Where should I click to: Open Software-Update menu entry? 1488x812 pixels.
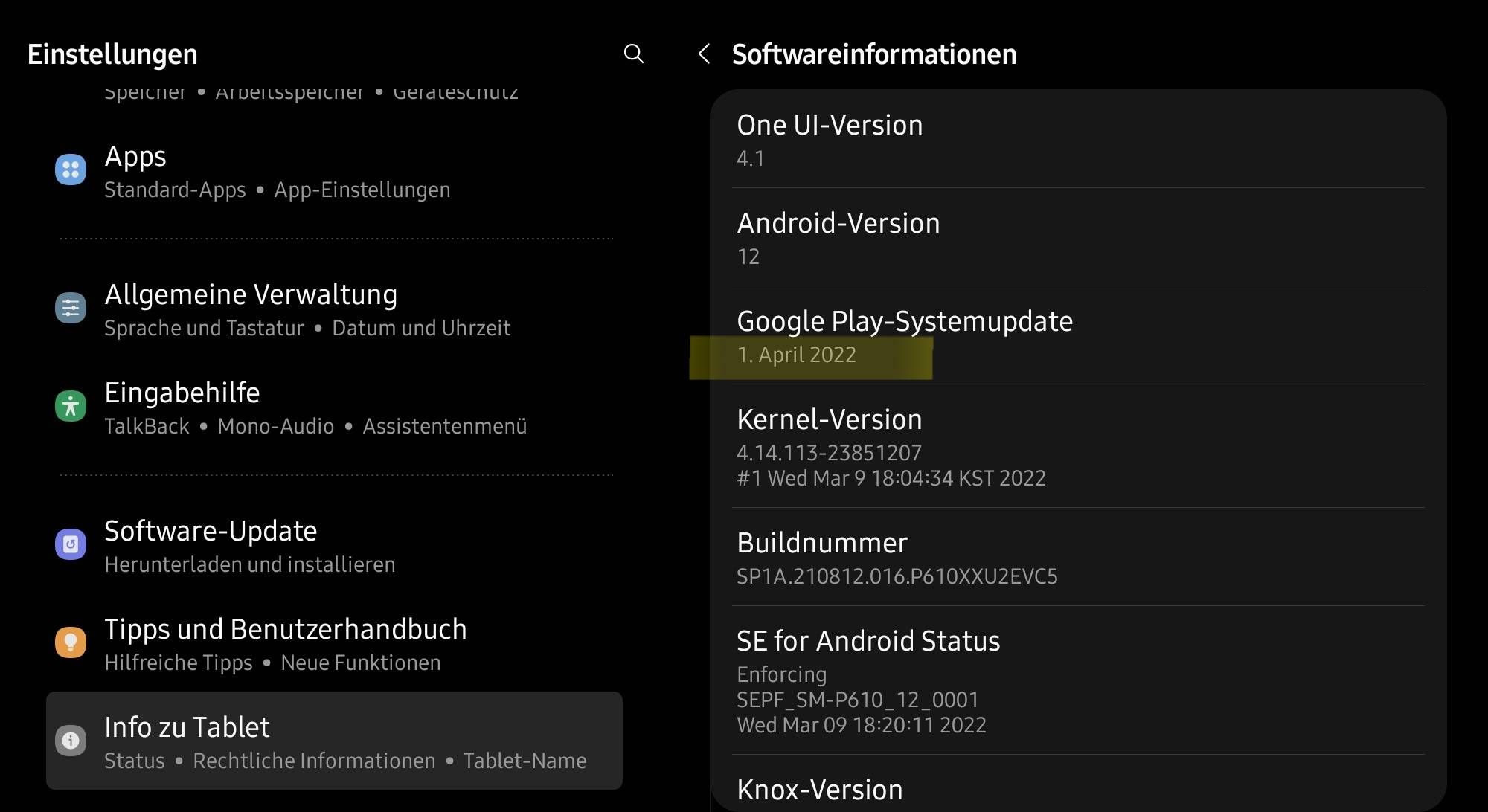(249, 547)
